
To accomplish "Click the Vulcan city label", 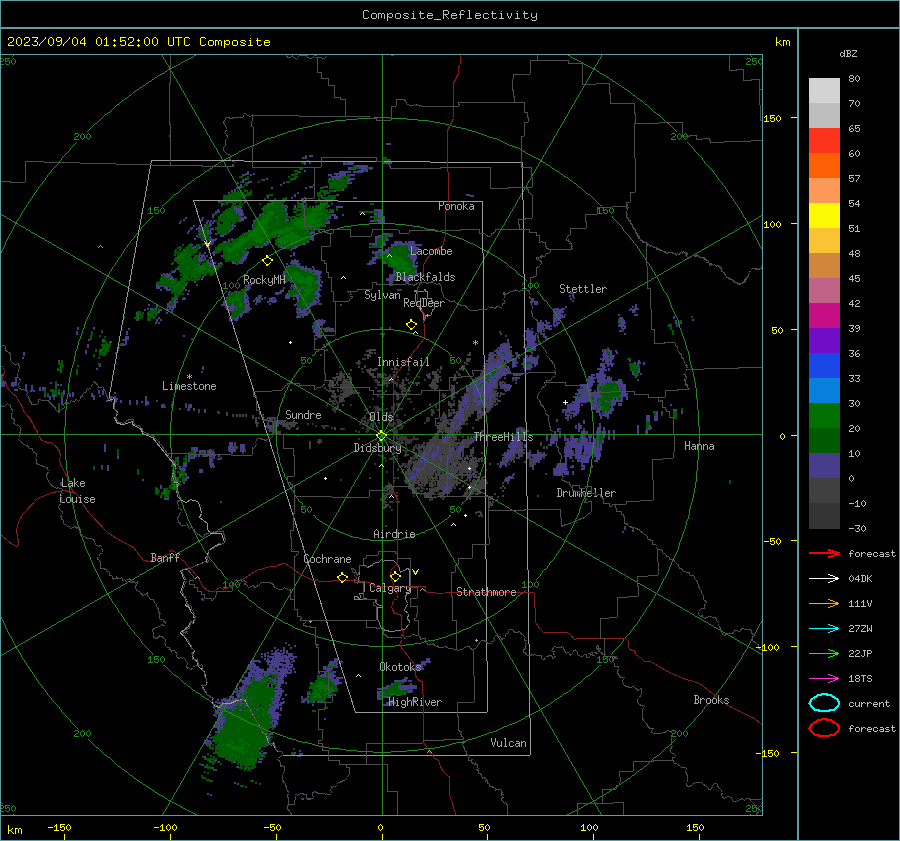I will (x=508, y=743).
